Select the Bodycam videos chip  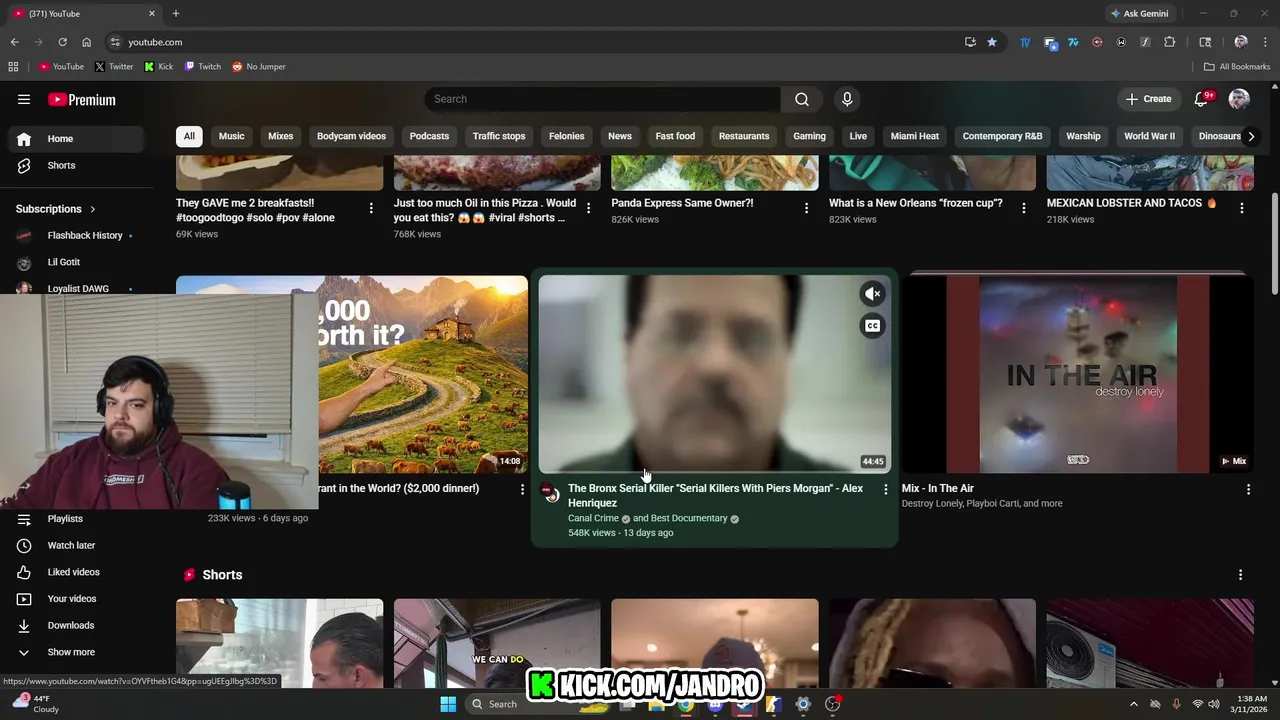point(351,136)
